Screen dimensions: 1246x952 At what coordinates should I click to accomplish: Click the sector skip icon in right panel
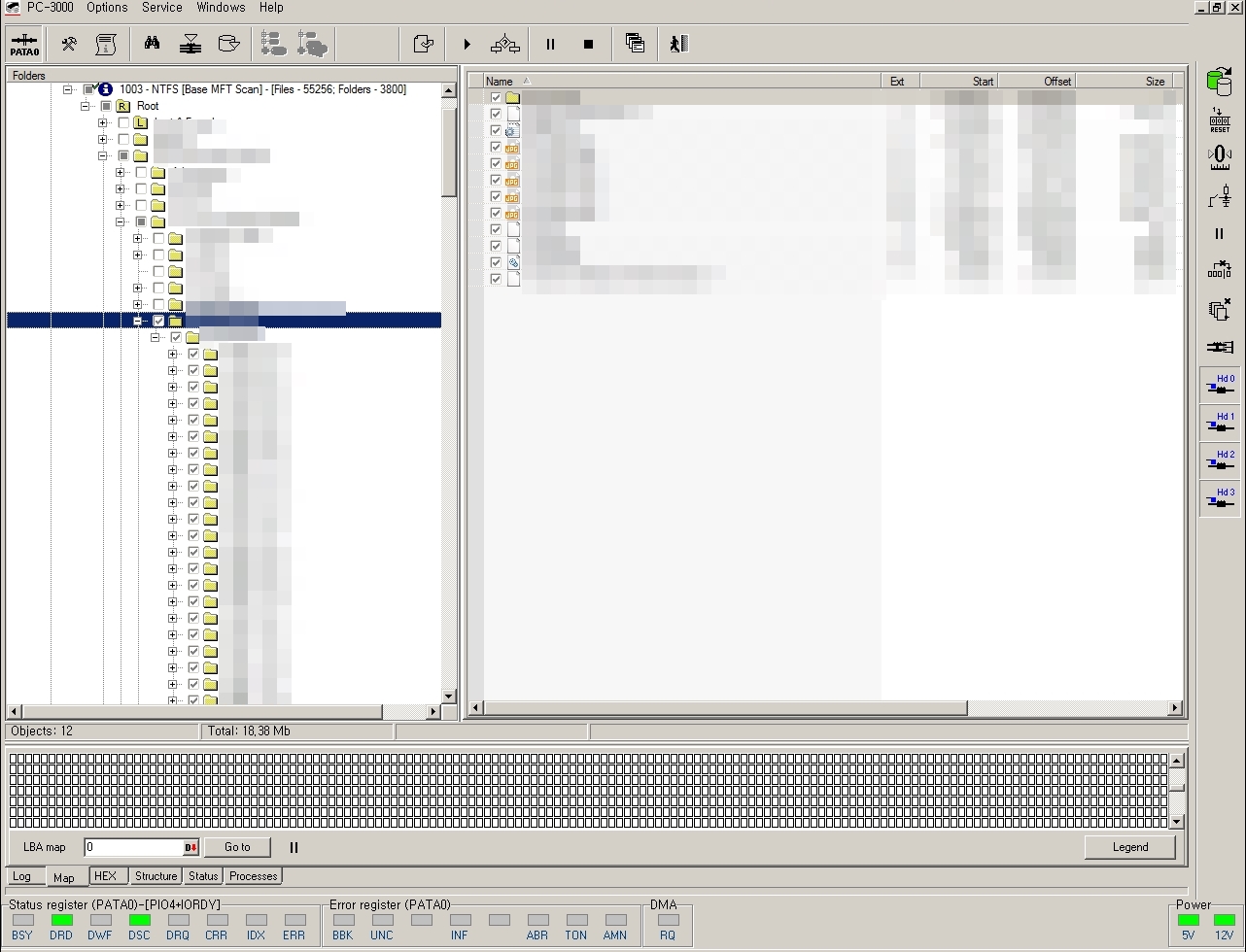[x=1219, y=271]
